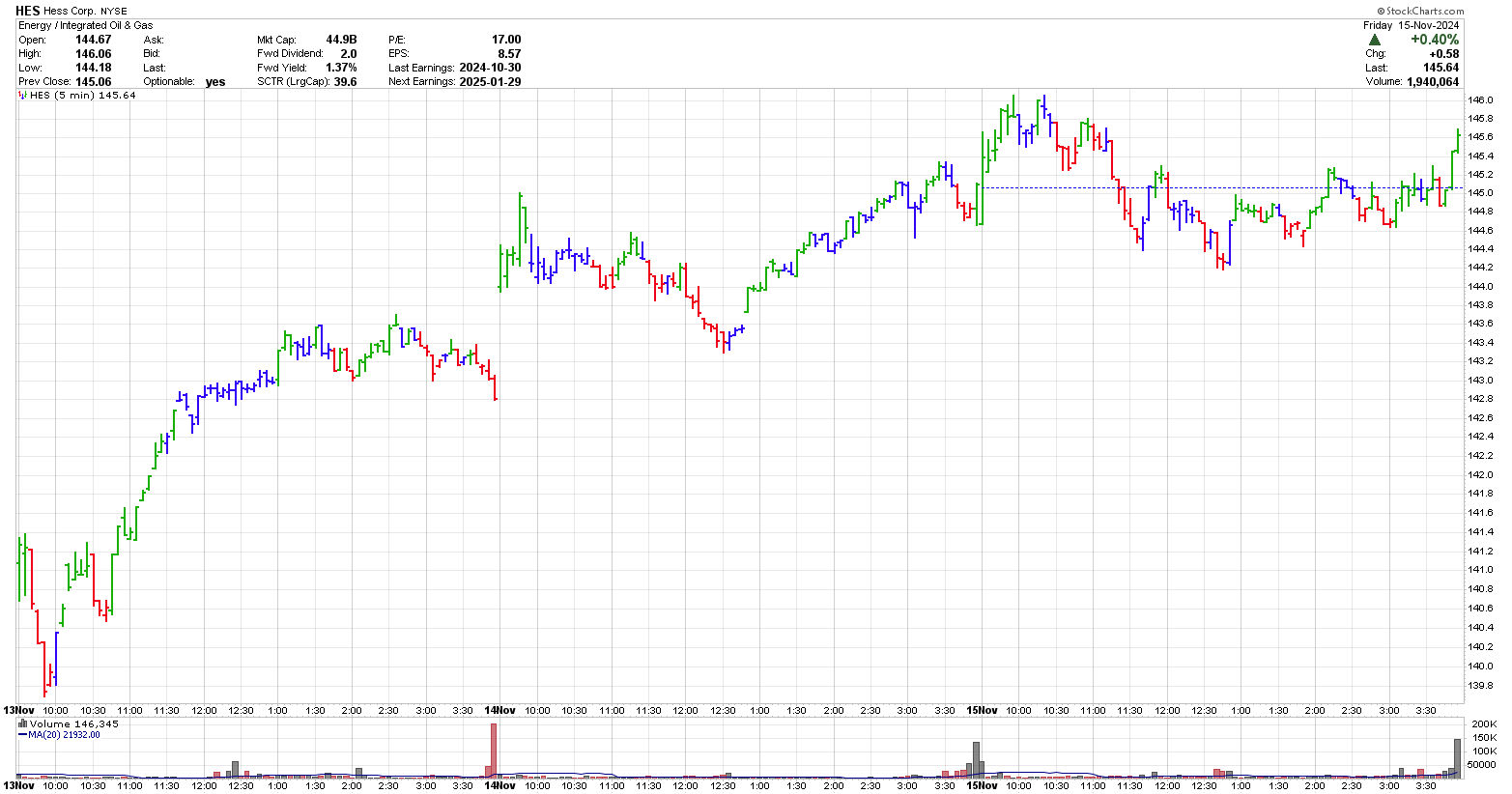Click the Optionable value yes
The image size is (1512, 794).
click(215, 82)
